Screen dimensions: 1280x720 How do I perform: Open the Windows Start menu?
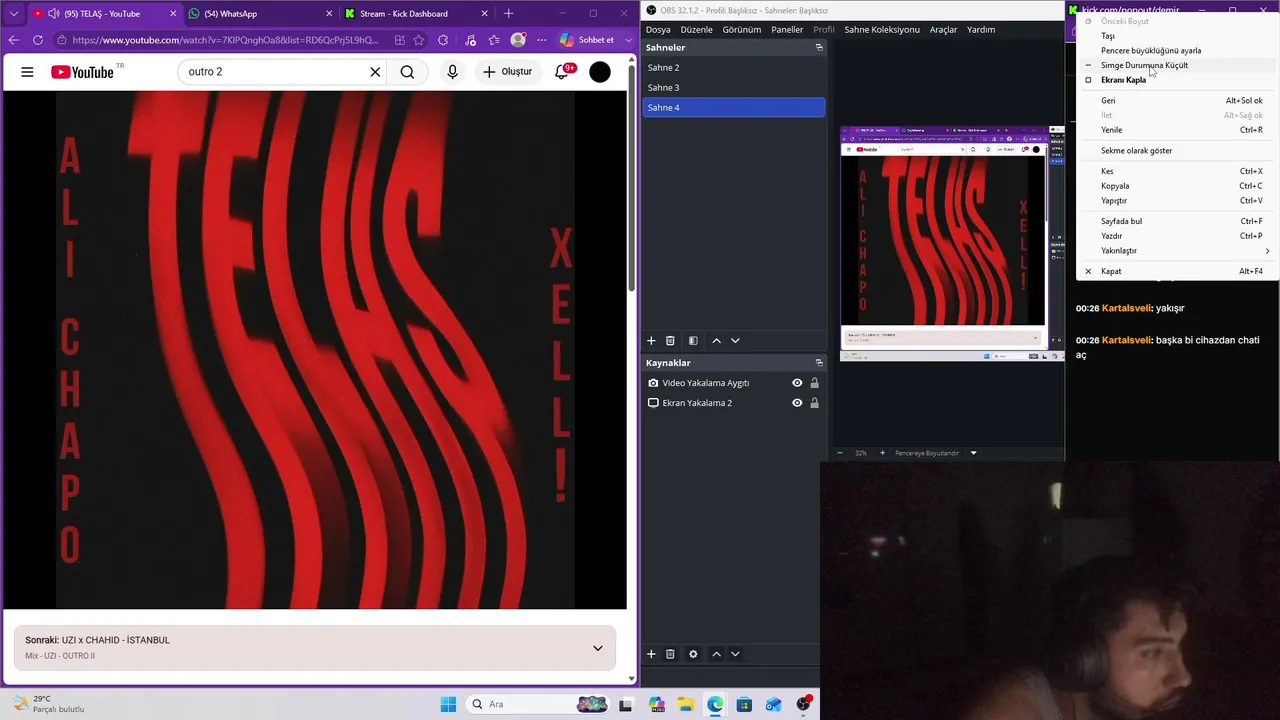[448, 704]
